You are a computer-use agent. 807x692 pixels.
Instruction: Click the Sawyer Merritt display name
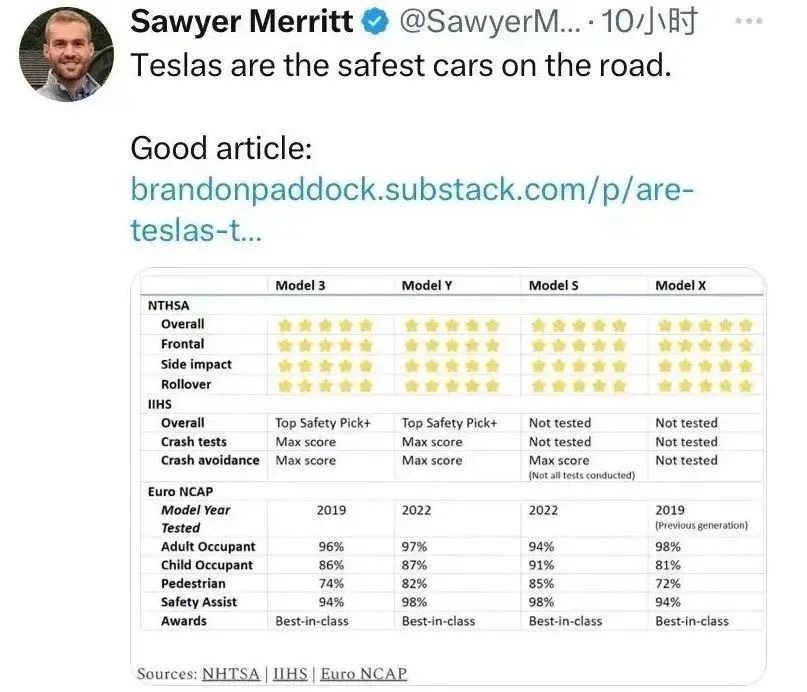(x=242, y=22)
